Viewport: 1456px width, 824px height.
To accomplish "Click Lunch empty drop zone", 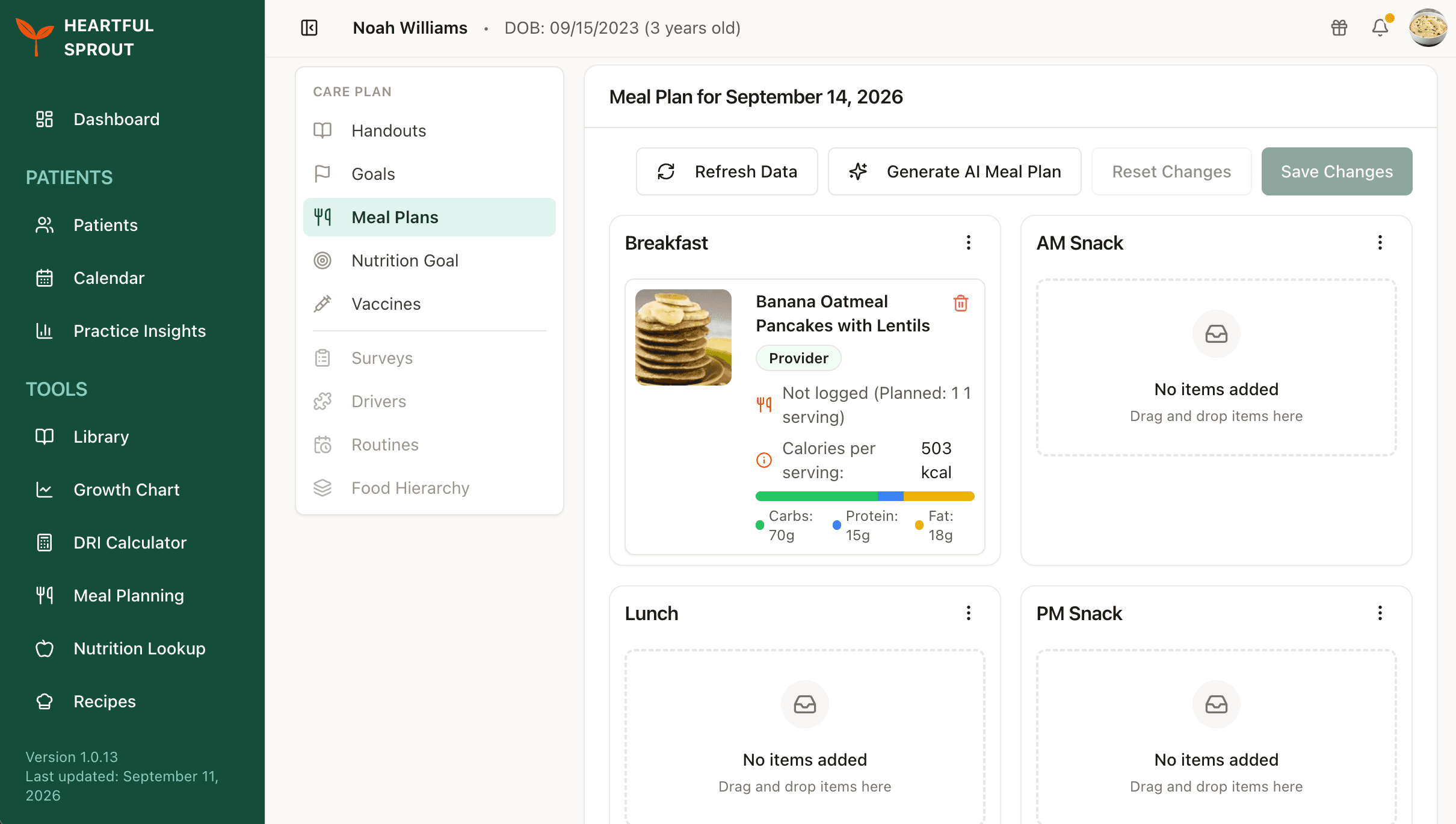I will click(804, 737).
